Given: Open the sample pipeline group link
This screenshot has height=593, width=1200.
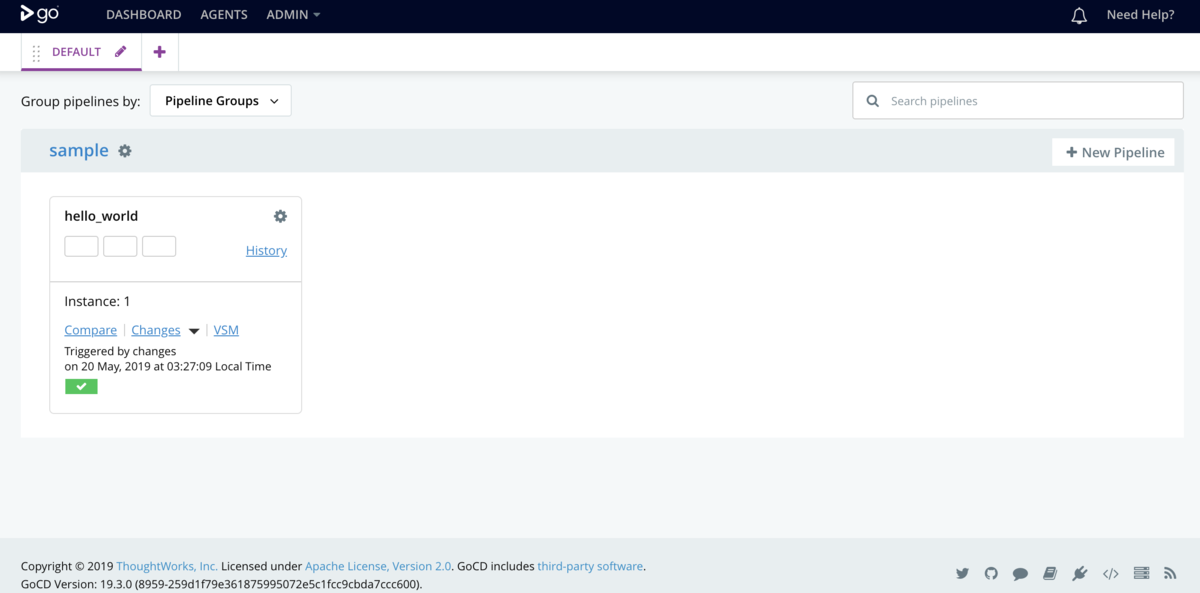Looking at the screenshot, I should [79, 150].
